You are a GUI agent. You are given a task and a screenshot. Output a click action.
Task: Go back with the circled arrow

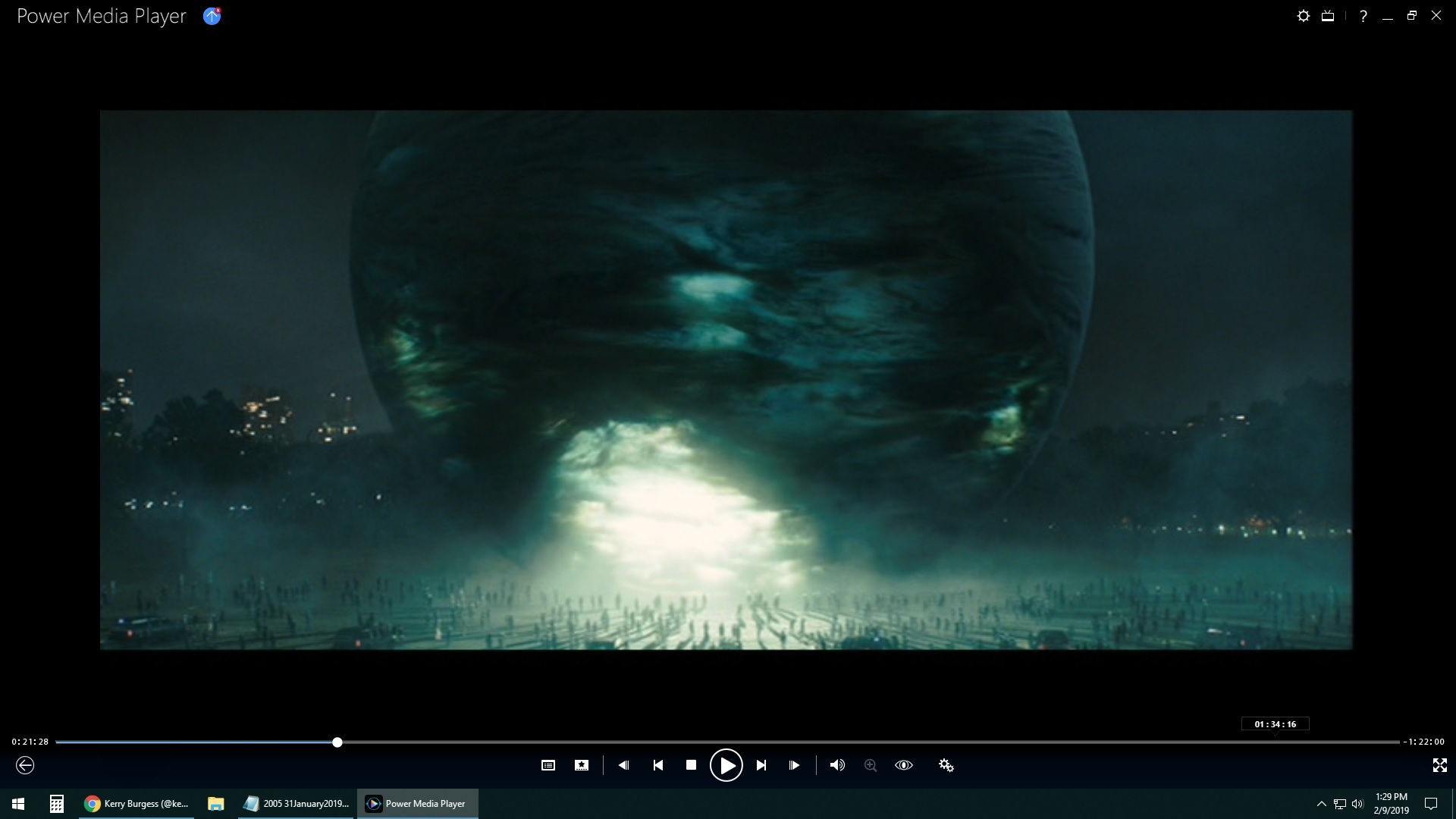[x=25, y=765]
